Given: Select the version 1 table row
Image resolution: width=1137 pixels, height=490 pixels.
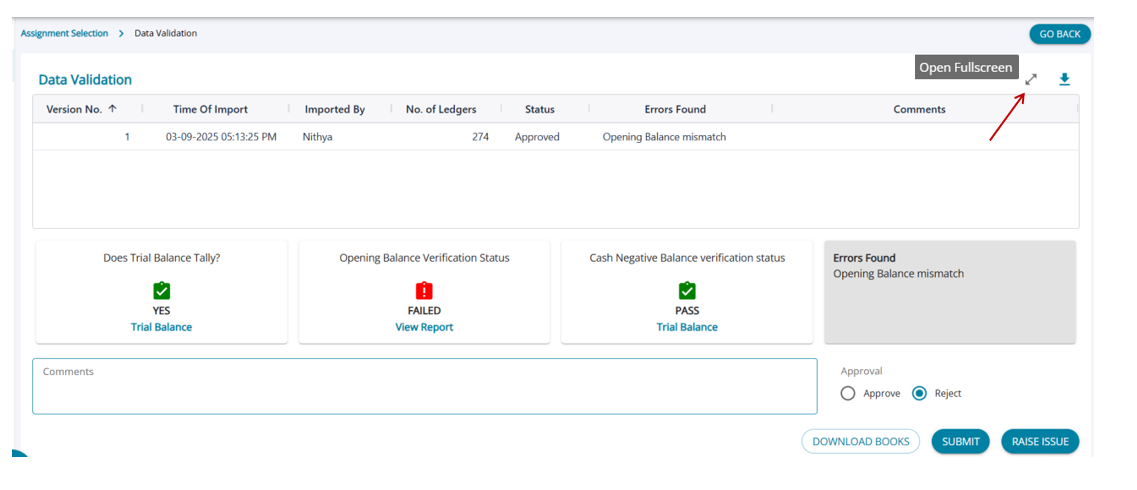Looking at the screenshot, I should click(400, 137).
